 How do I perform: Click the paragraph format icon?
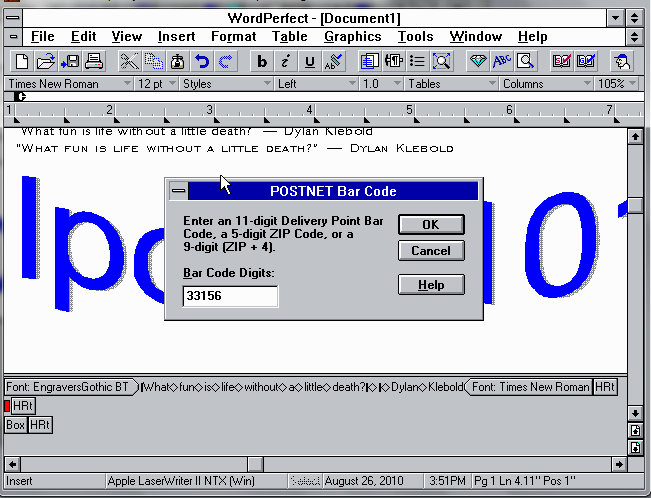pyautogui.click(x=393, y=62)
